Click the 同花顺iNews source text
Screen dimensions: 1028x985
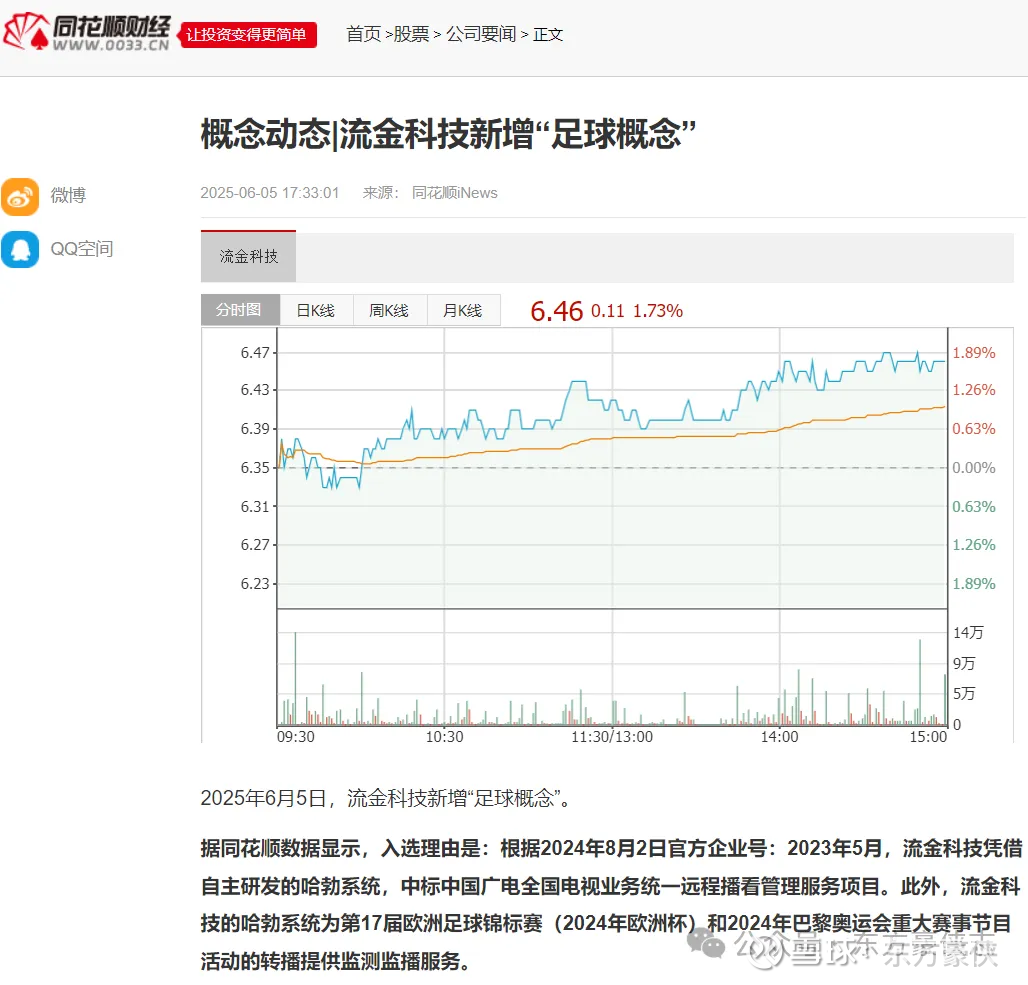454,193
